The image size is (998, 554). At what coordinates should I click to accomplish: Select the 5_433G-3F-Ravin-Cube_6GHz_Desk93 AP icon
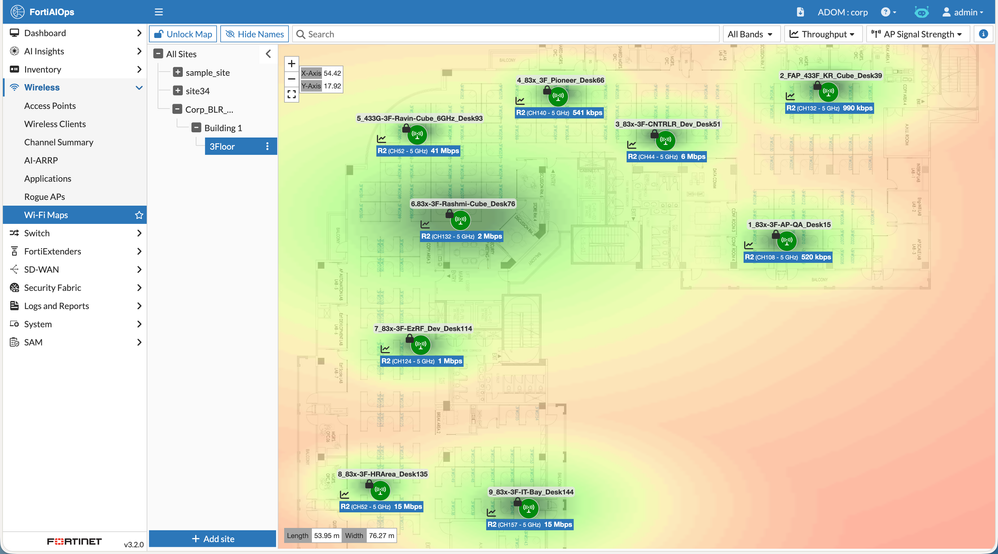click(418, 134)
